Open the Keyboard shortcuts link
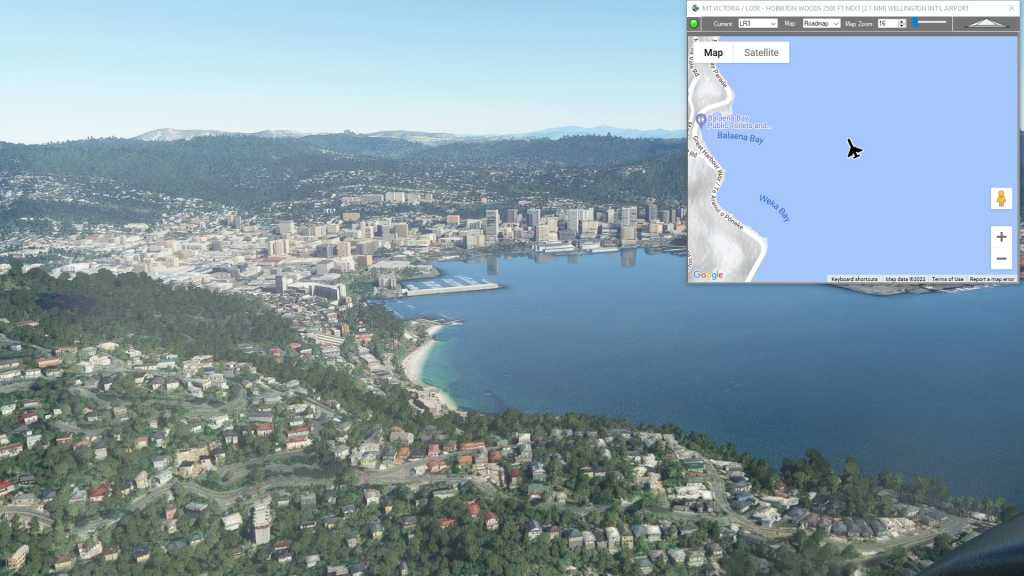This screenshot has width=1024, height=576. pyautogui.click(x=853, y=279)
